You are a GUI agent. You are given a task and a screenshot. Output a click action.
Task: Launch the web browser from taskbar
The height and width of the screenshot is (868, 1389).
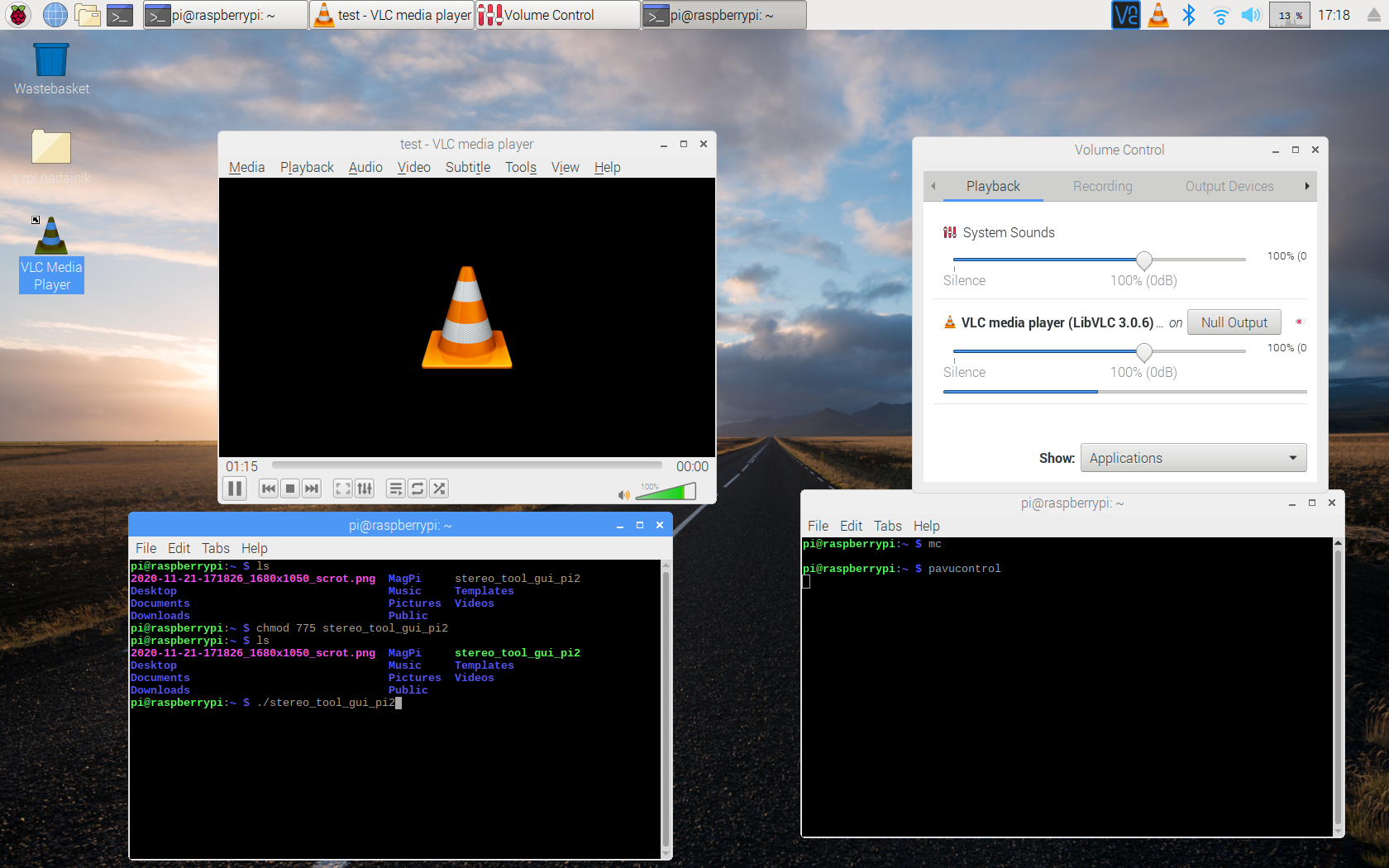coord(55,14)
